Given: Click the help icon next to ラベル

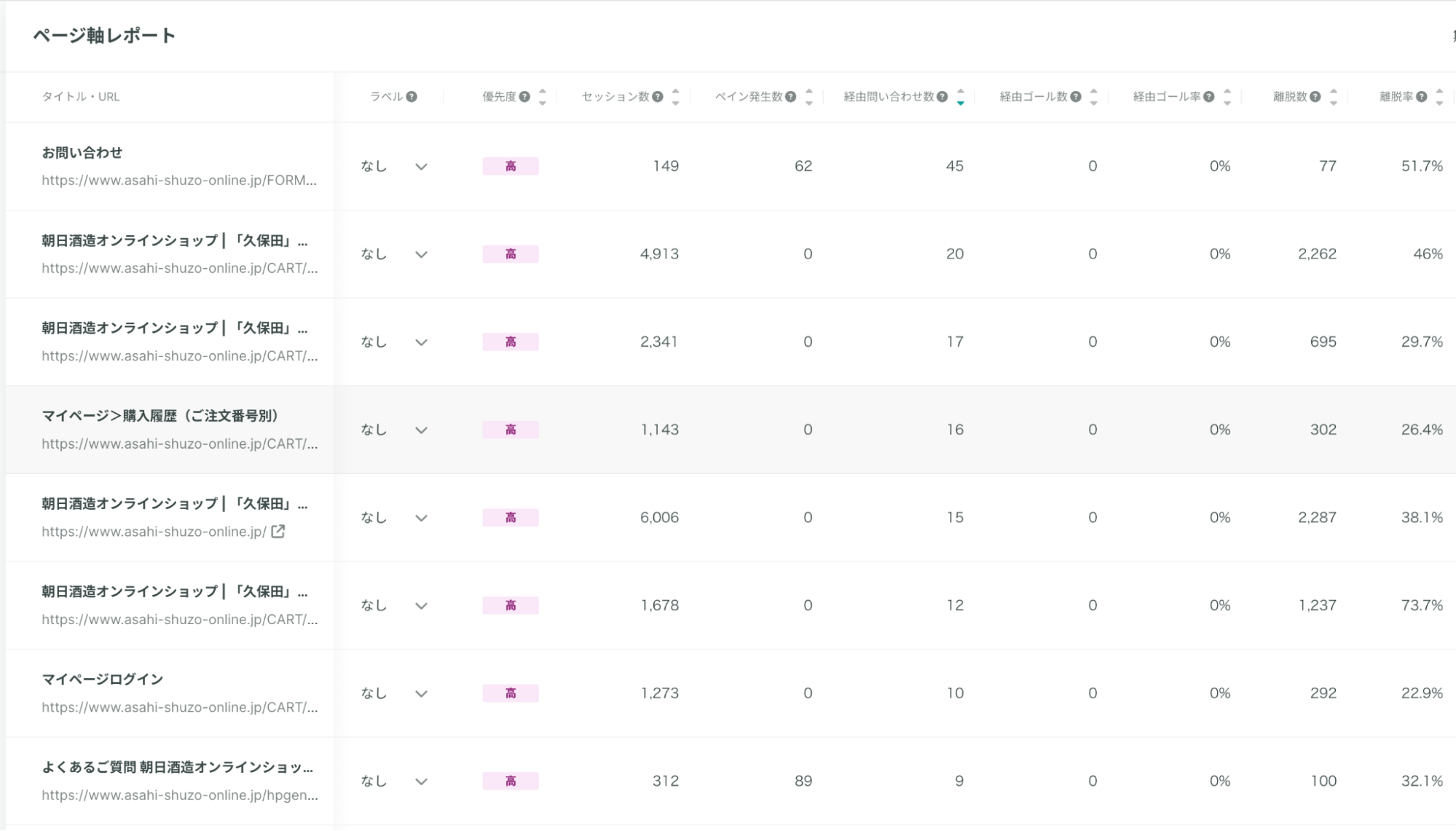Looking at the screenshot, I should [x=412, y=97].
